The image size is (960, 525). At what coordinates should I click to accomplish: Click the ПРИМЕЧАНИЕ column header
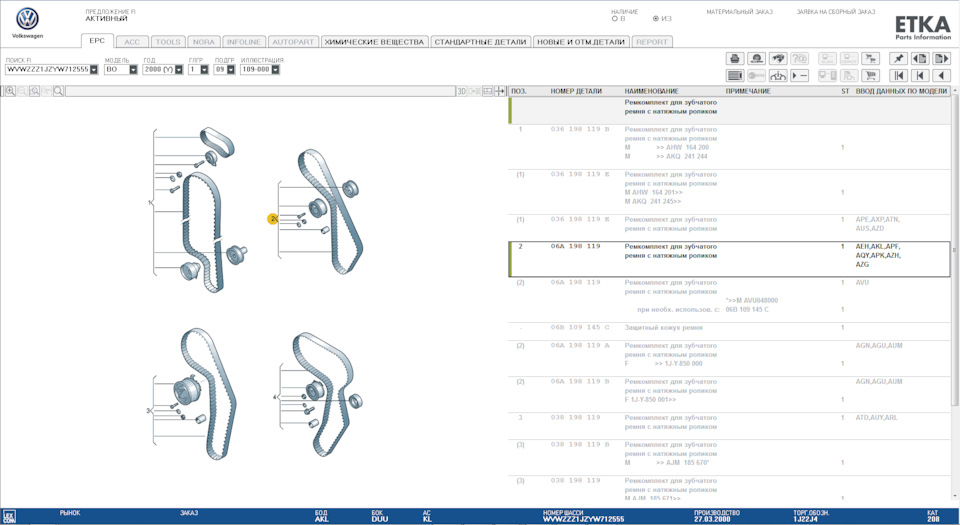(748, 91)
